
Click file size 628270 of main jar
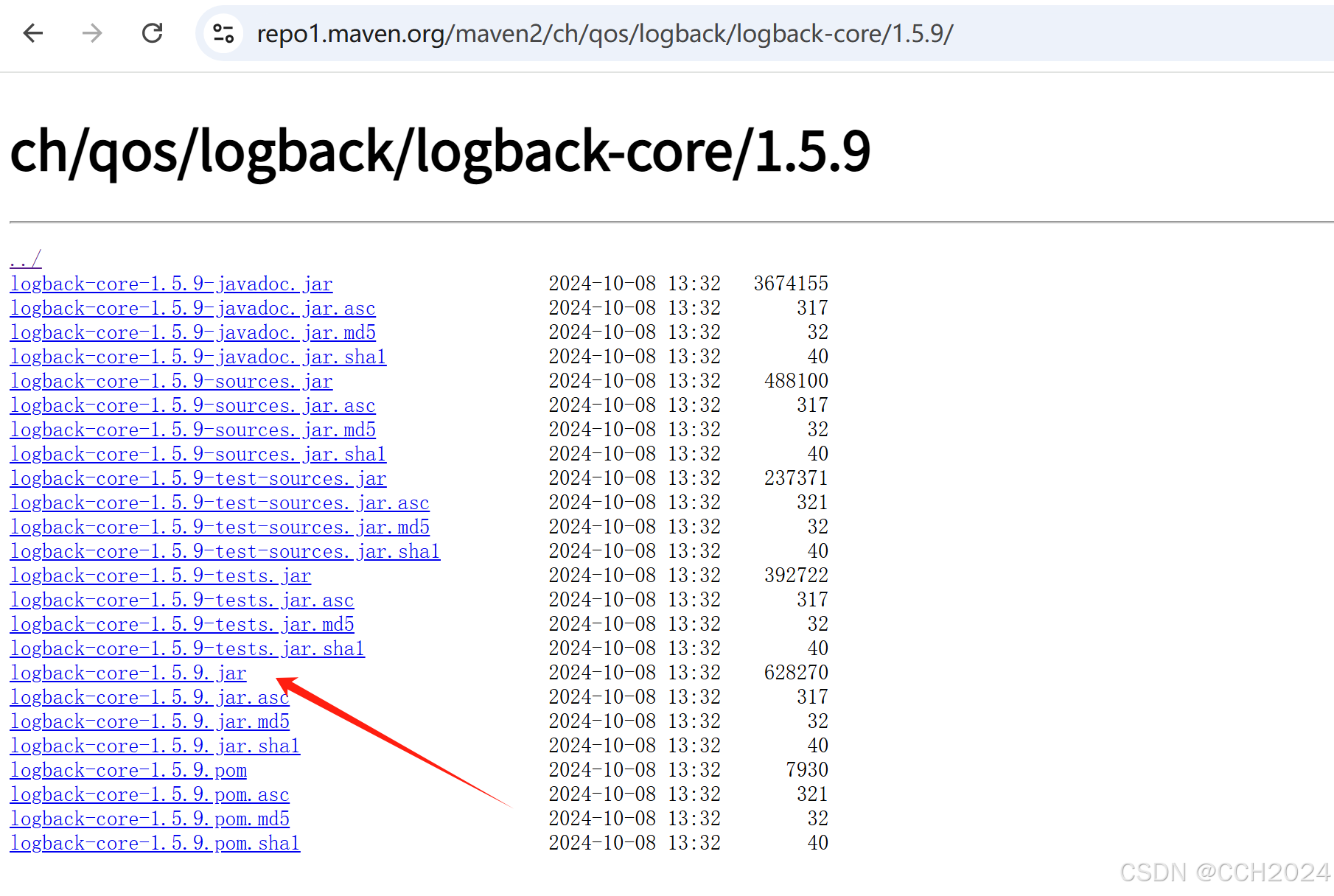click(x=796, y=672)
